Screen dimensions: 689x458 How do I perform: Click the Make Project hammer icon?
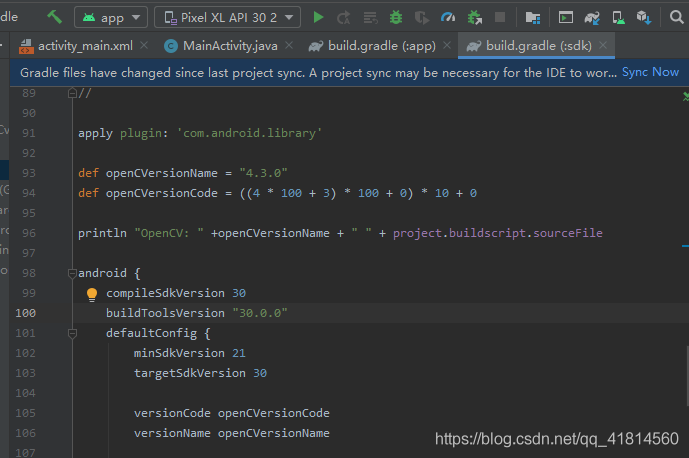54,17
